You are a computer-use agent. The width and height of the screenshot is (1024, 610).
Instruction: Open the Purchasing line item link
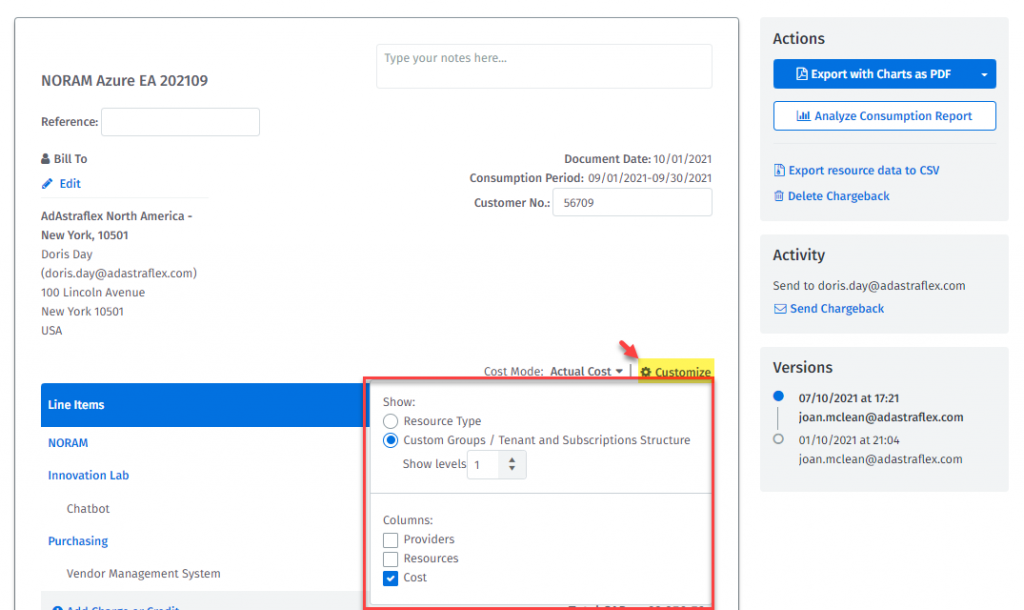click(78, 541)
